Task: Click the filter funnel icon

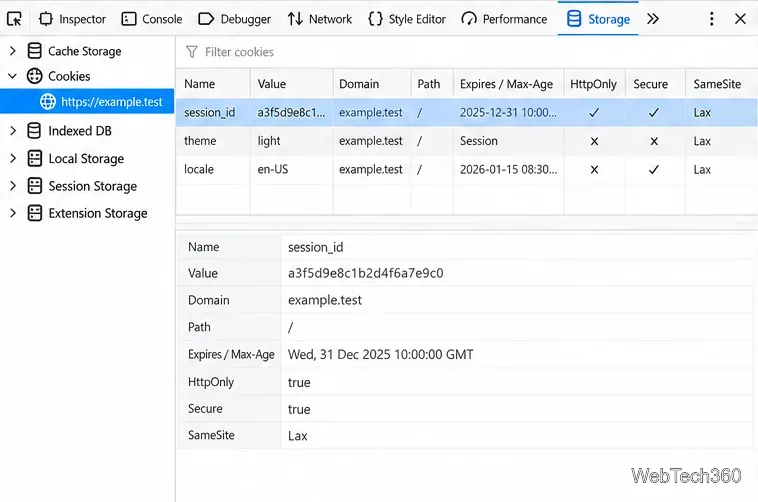Action: click(192, 52)
